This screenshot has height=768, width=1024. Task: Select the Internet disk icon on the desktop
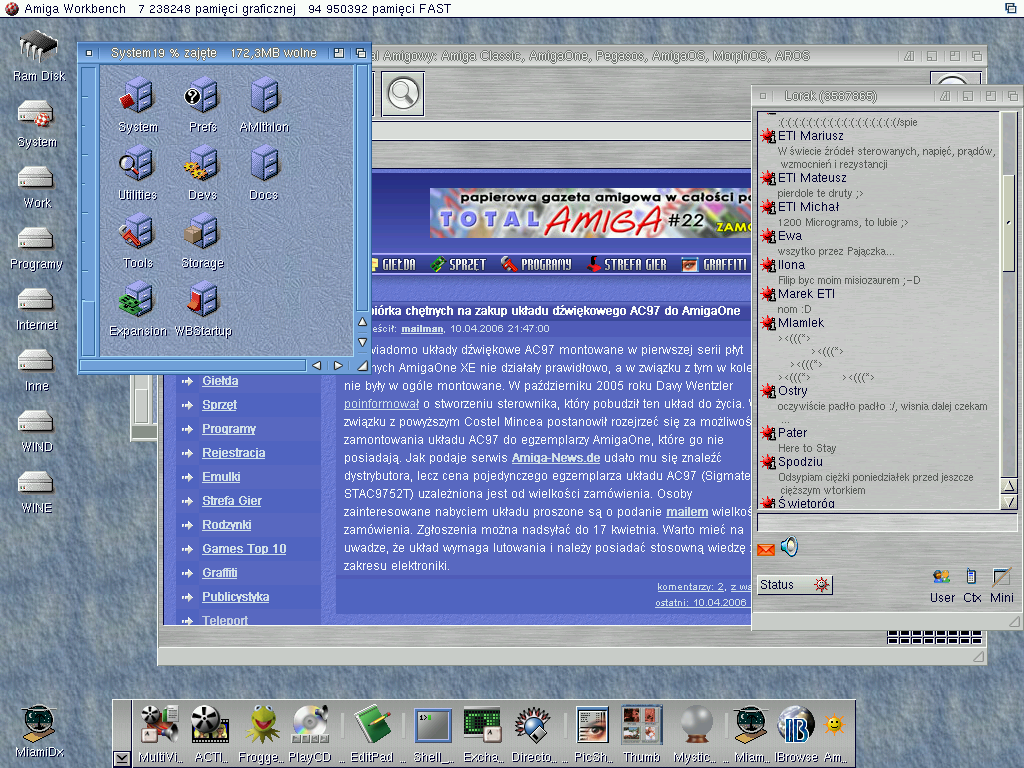tap(37, 309)
